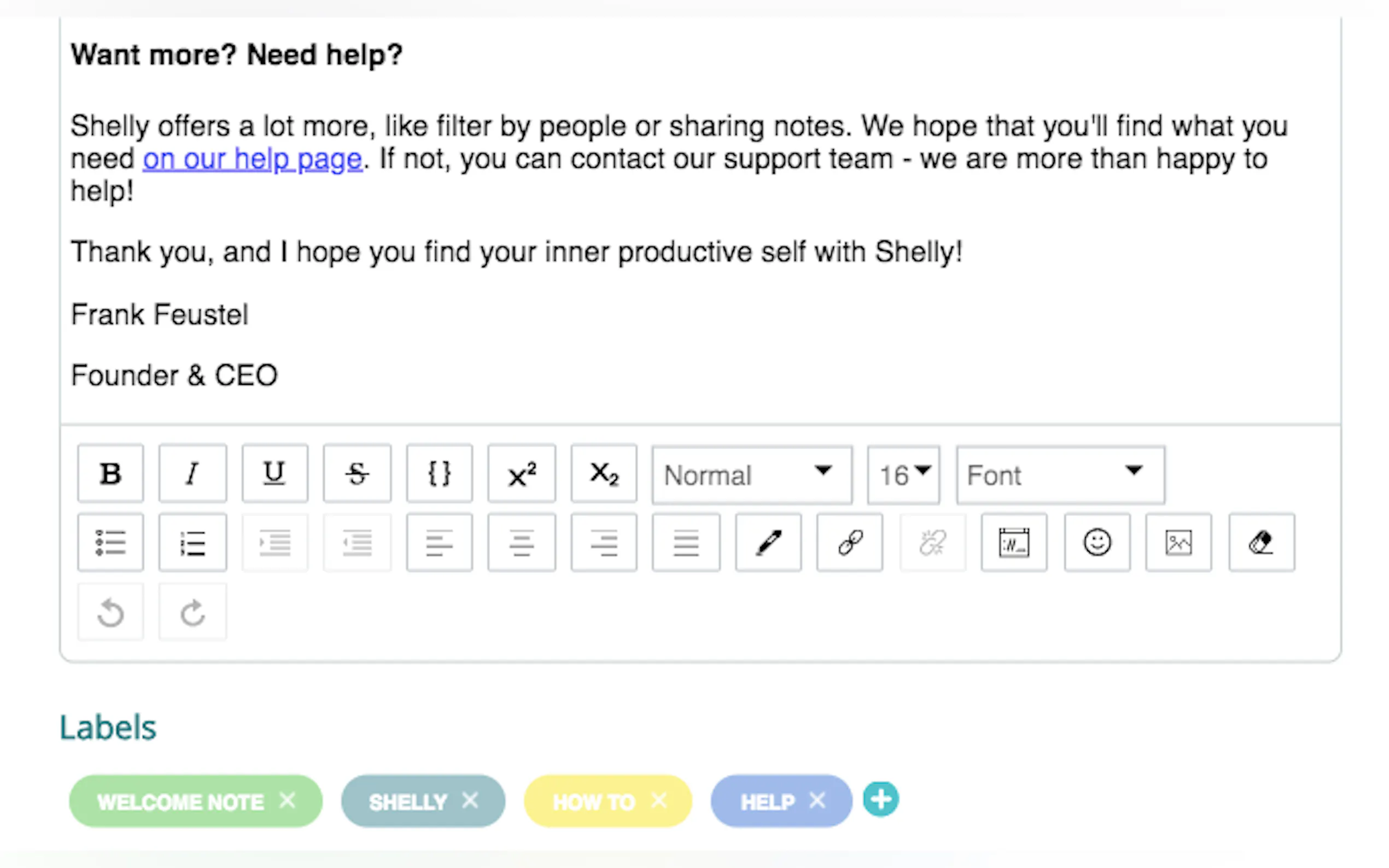Viewport: 1389px width, 868px height.
Task: Open the font size 16 dropdown
Action: coord(903,475)
